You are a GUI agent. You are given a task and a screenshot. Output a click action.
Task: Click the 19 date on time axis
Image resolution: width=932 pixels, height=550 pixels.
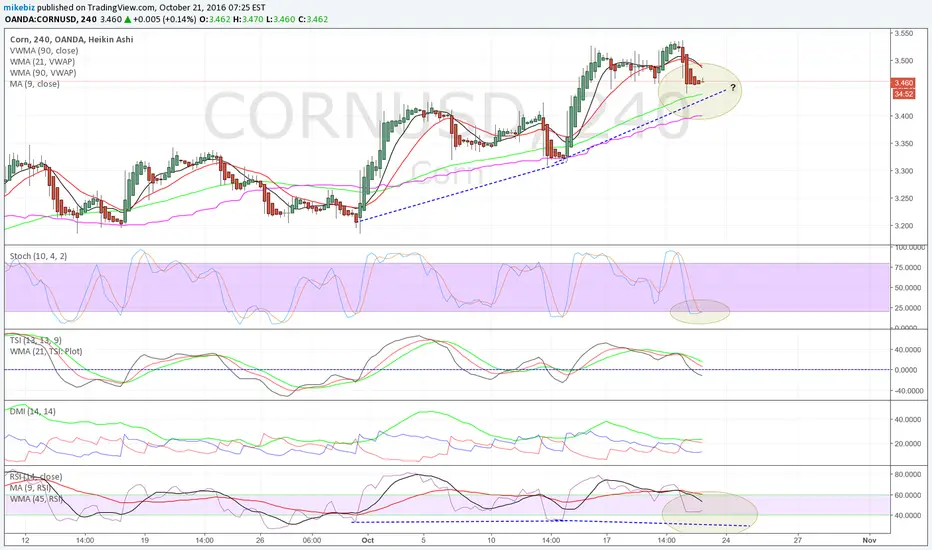[144, 540]
